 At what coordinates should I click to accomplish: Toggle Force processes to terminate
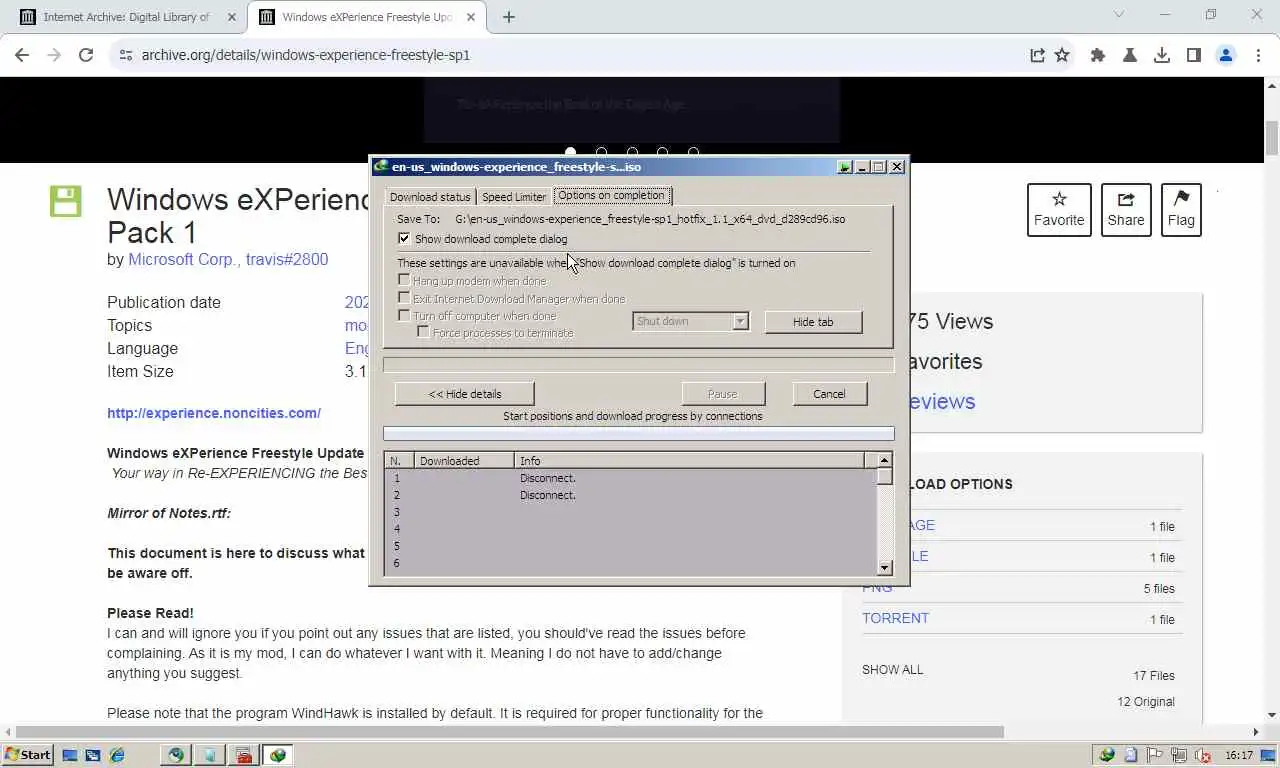tap(424, 332)
